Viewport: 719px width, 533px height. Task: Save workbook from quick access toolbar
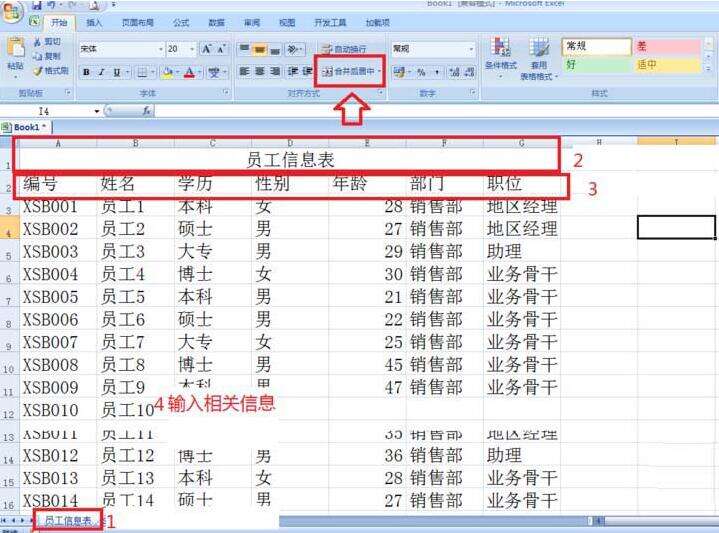pyautogui.click(x=38, y=6)
